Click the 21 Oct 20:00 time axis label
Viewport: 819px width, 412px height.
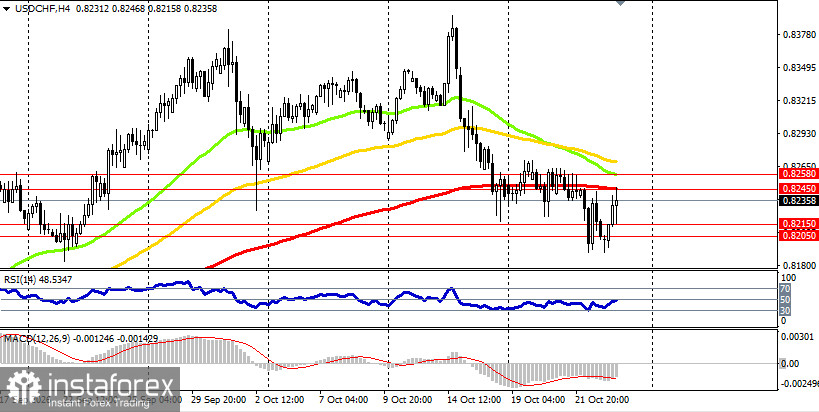pos(602,400)
